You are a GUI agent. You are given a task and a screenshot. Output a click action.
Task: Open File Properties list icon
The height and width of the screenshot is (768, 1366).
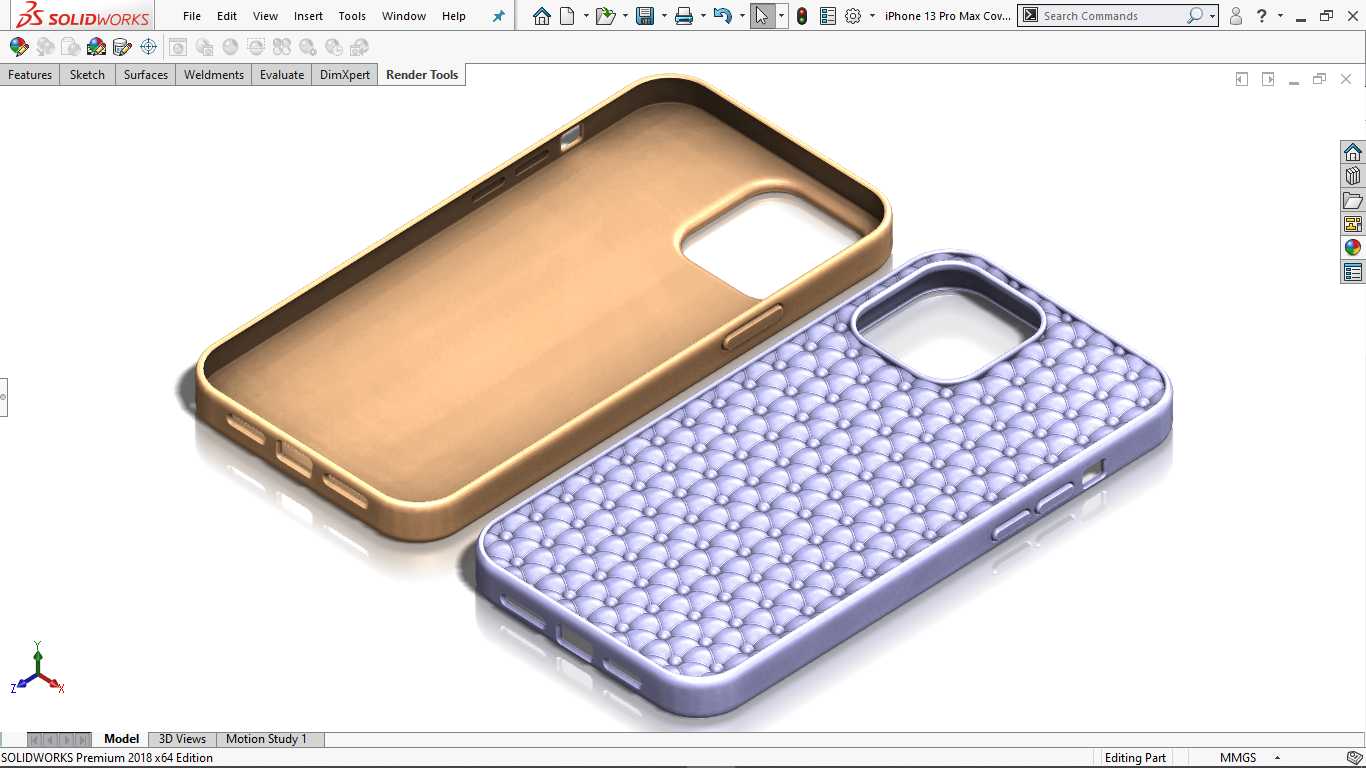pyautogui.click(x=827, y=16)
